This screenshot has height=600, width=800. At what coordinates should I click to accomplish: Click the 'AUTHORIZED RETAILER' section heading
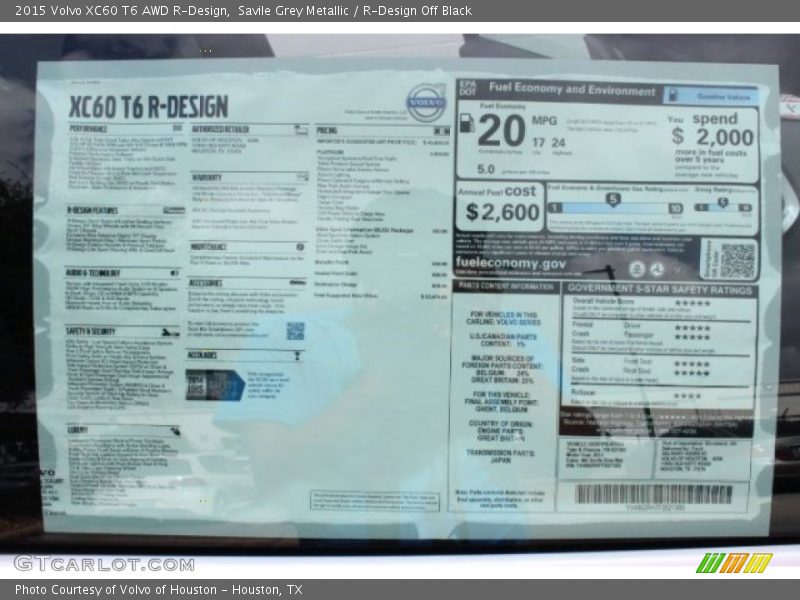[x=220, y=129]
